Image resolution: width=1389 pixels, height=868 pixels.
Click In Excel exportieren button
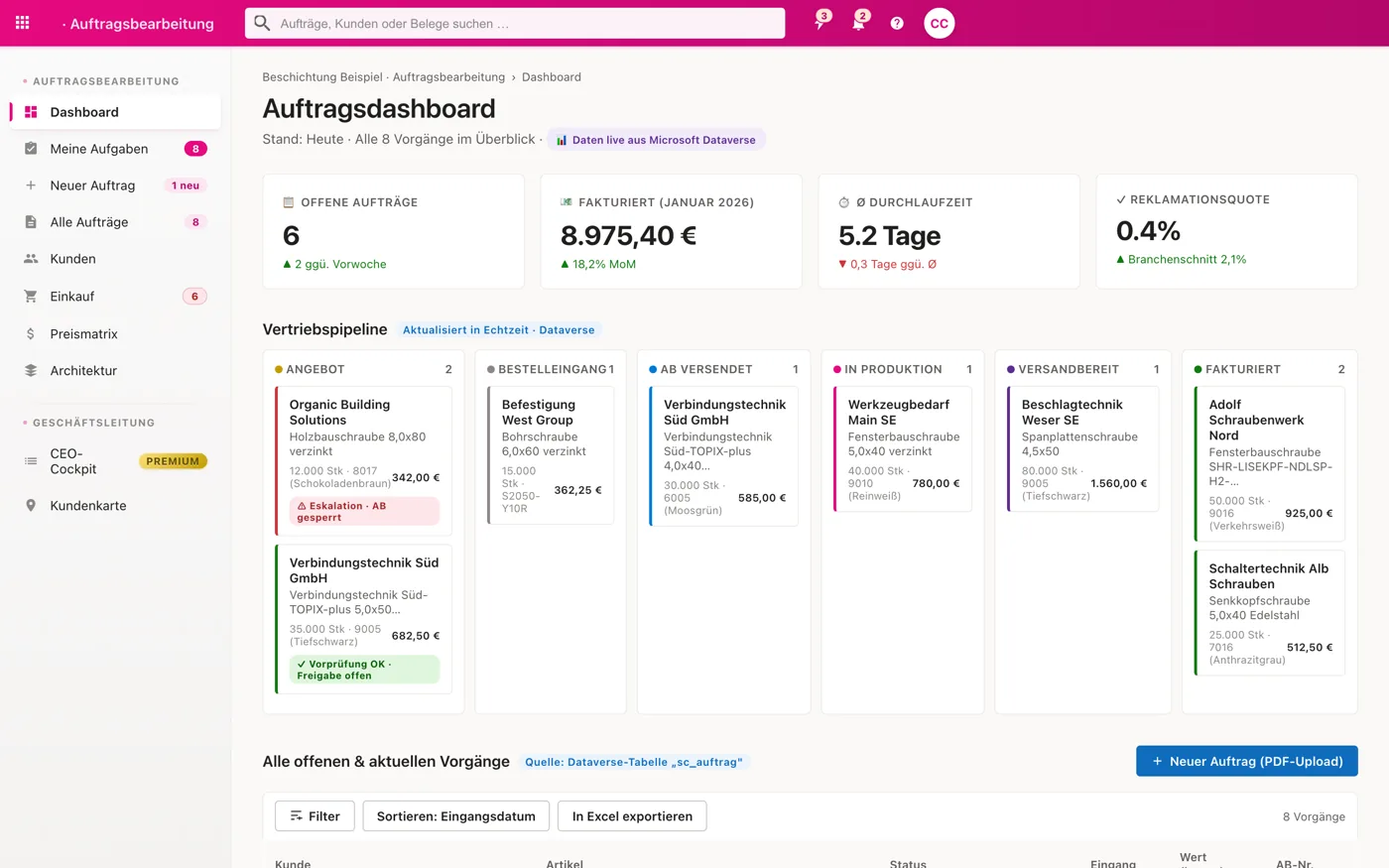click(632, 816)
